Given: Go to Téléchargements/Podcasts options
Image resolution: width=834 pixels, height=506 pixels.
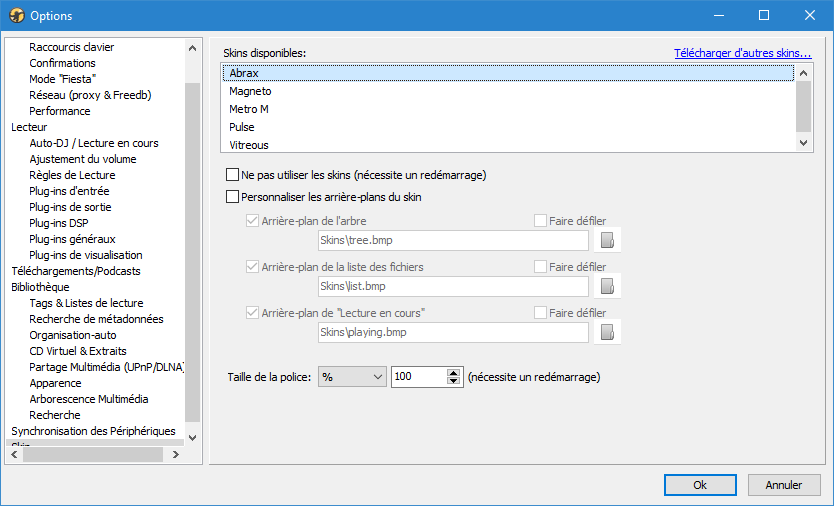Looking at the screenshot, I should [x=76, y=271].
